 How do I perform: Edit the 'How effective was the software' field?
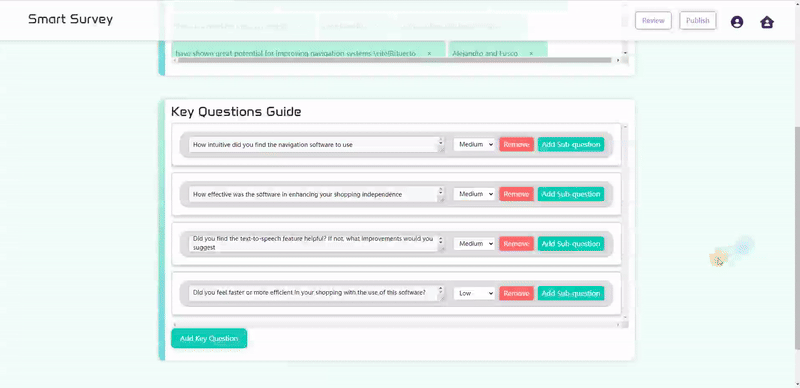tap(316, 194)
